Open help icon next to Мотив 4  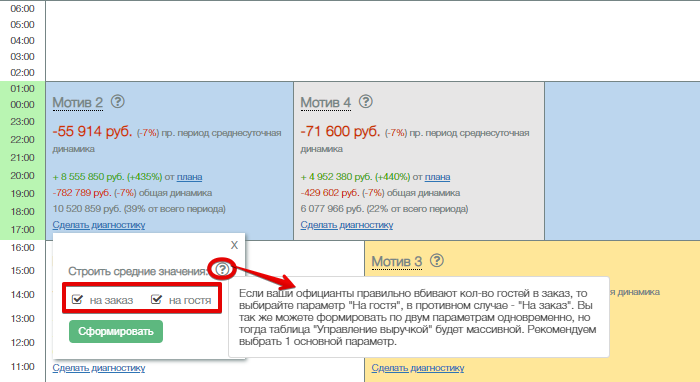366,102
